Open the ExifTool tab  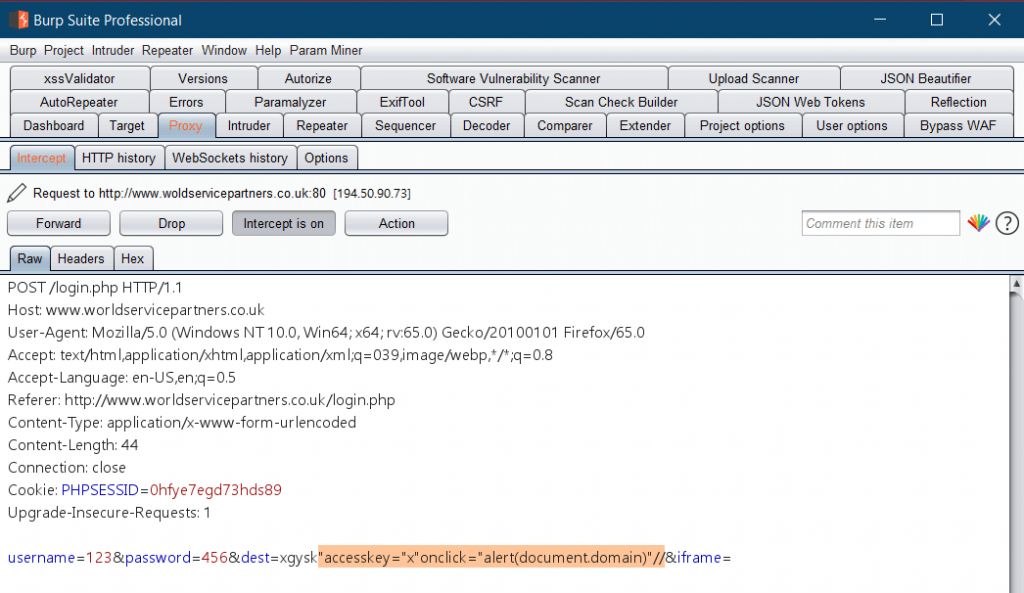pos(402,102)
